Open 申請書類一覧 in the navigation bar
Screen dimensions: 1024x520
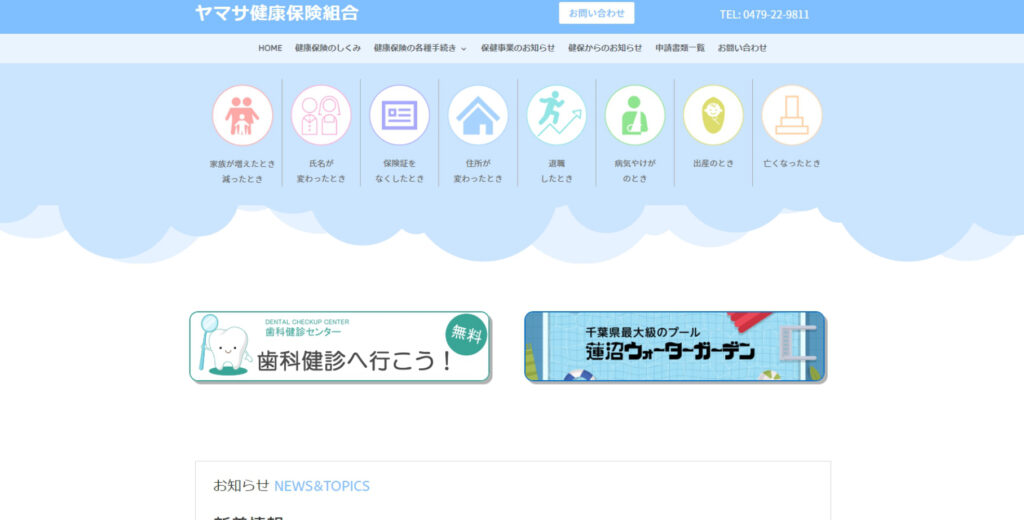[680, 48]
